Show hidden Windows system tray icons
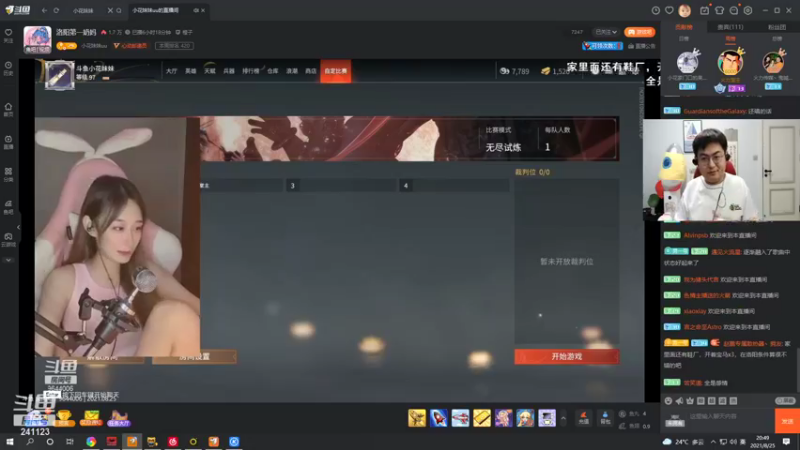 [713, 442]
